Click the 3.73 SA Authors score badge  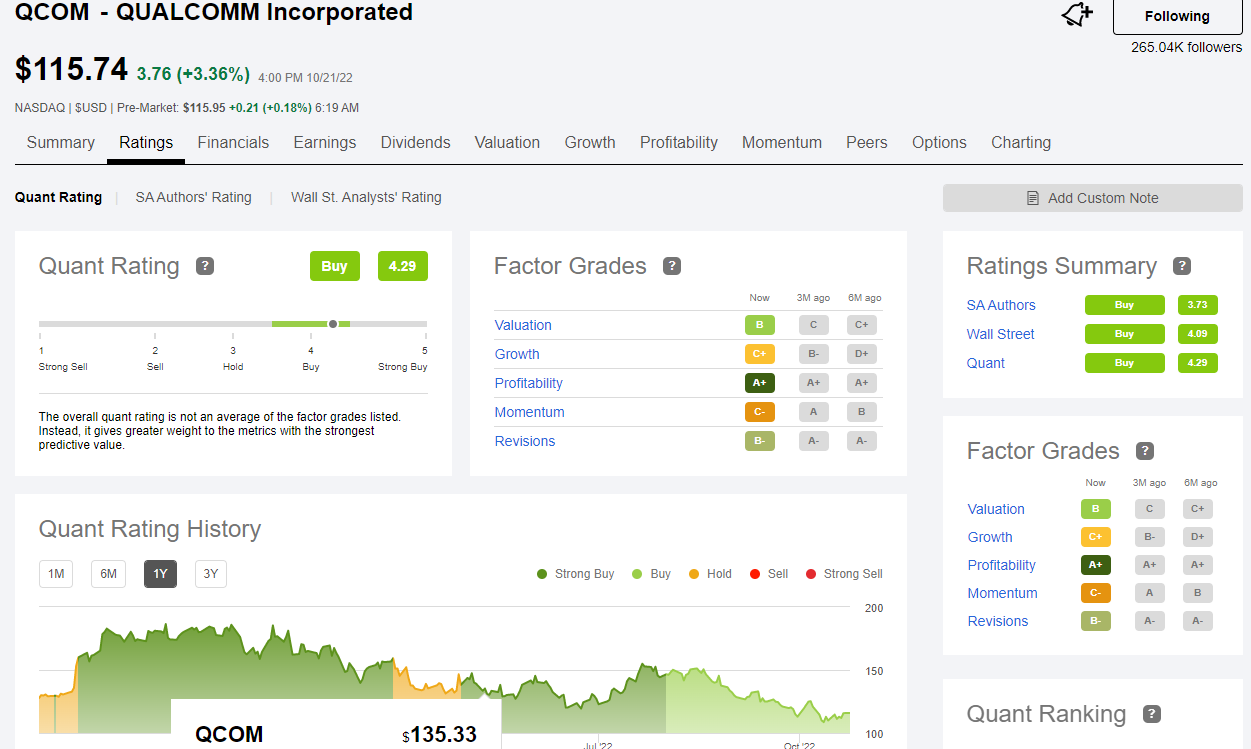[1197, 305]
